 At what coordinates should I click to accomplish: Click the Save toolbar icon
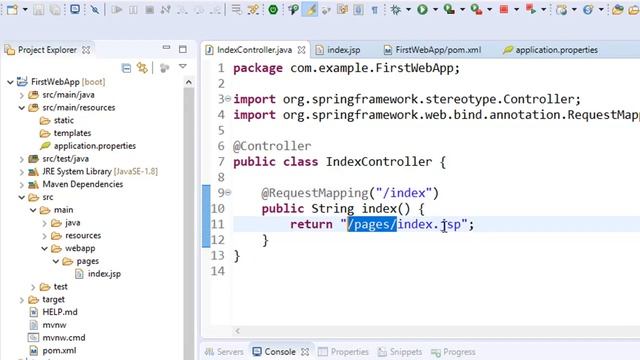point(39,9)
